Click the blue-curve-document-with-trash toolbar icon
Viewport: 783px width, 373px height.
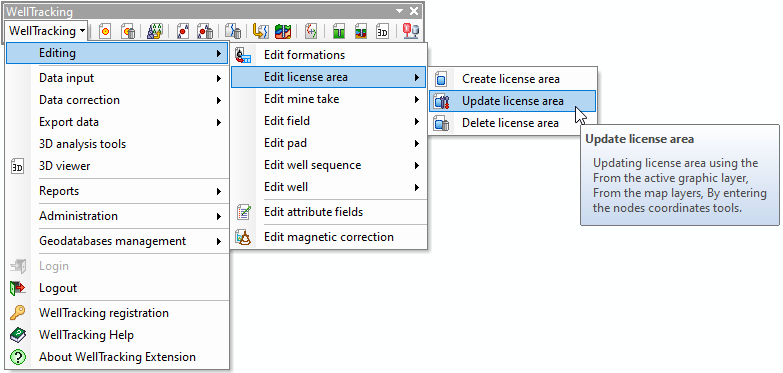click(x=233, y=31)
